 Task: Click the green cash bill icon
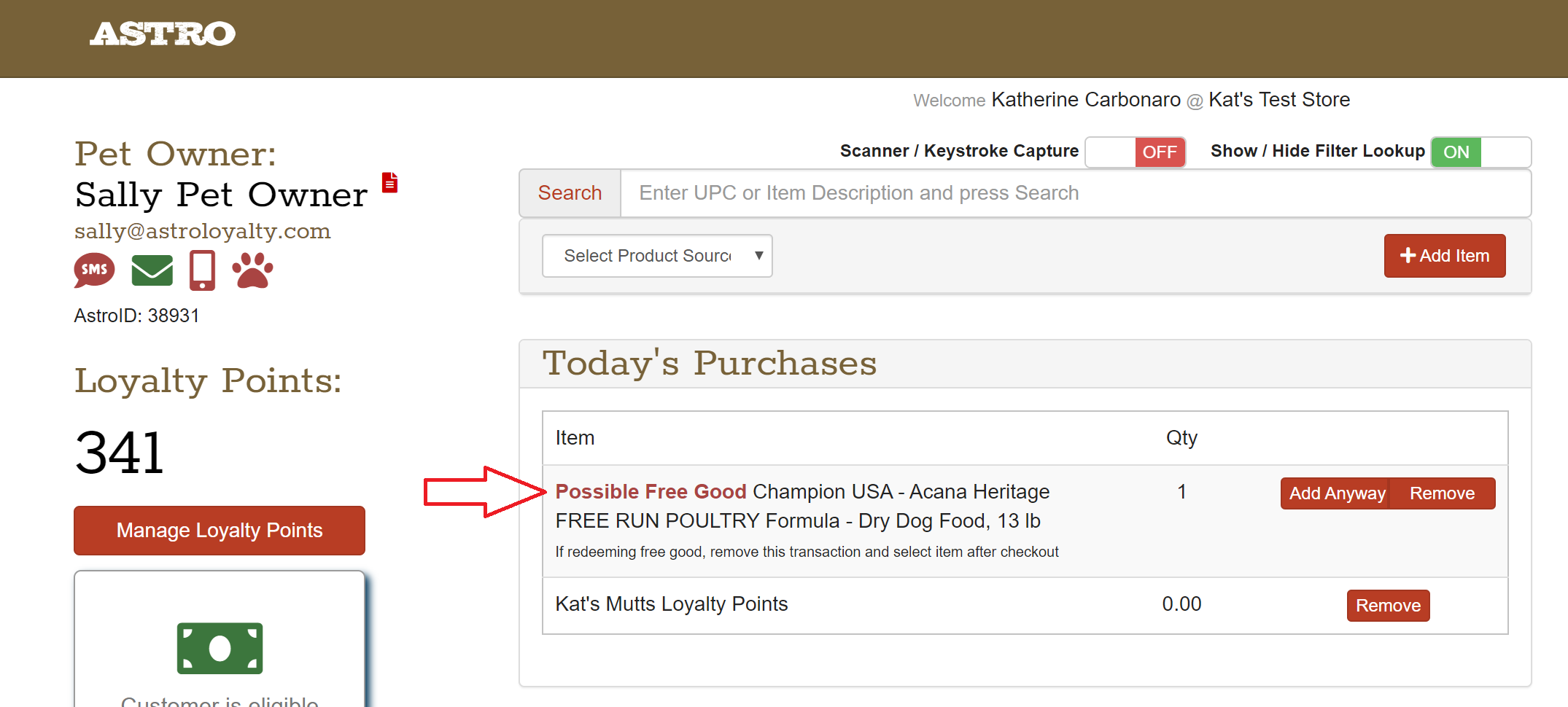[x=220, y=648]
